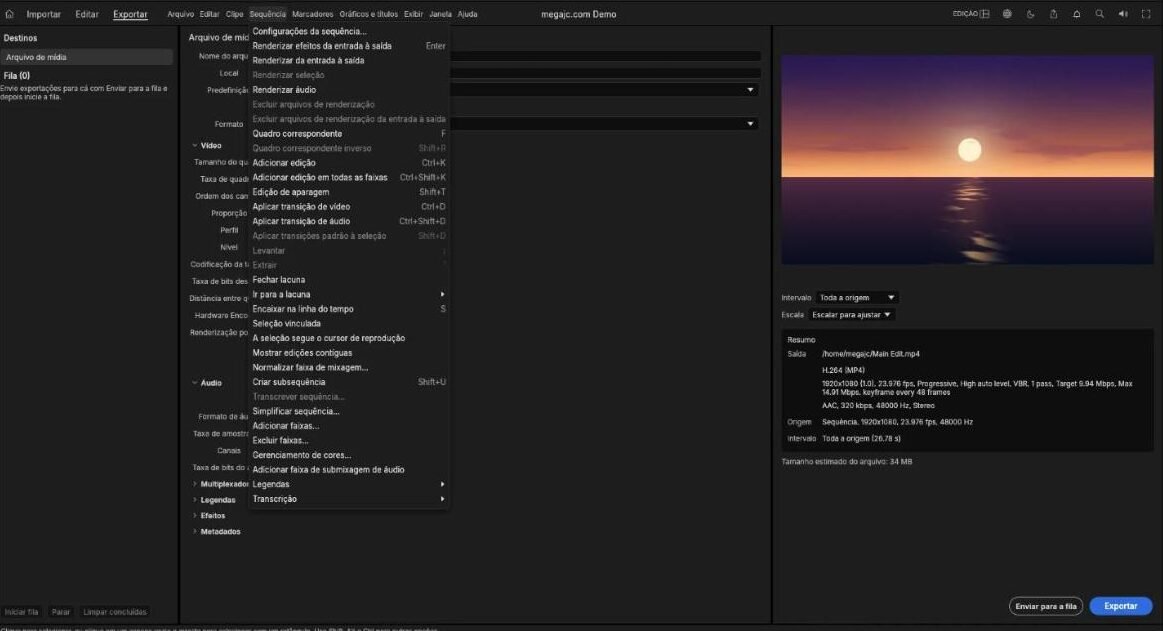The height and width of the screenshot is (631, 1163).
Task: Choose Adicionar edição em todas as faixas
Action: (348, 177)
